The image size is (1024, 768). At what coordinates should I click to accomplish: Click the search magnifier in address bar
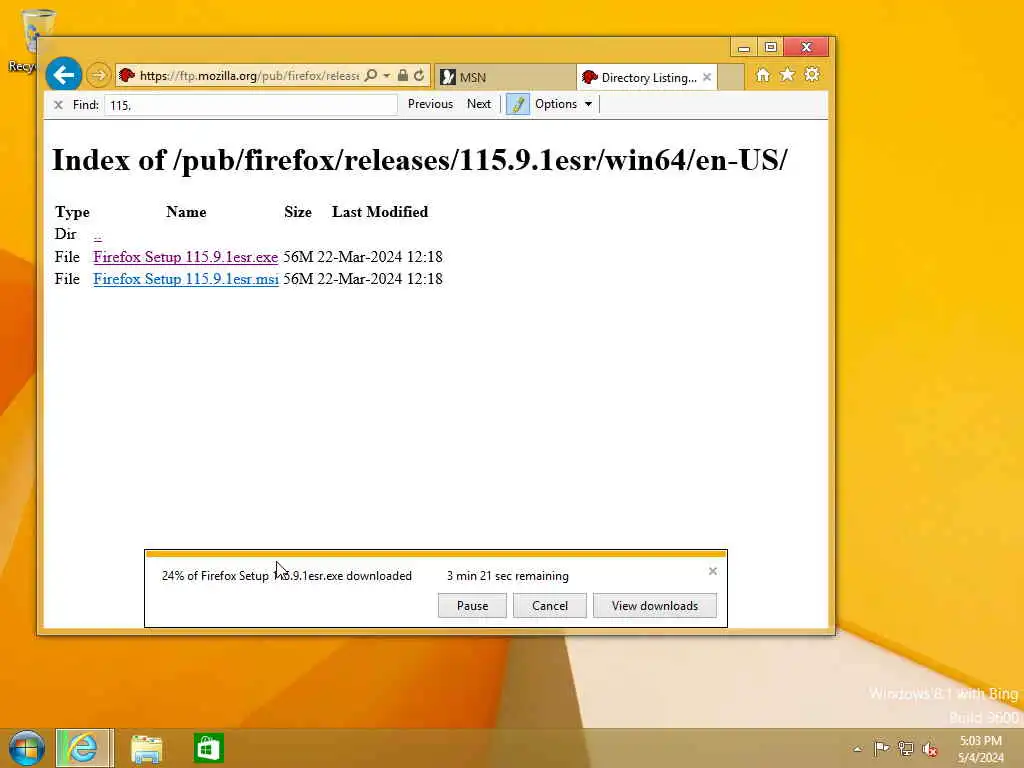point(371,76)
